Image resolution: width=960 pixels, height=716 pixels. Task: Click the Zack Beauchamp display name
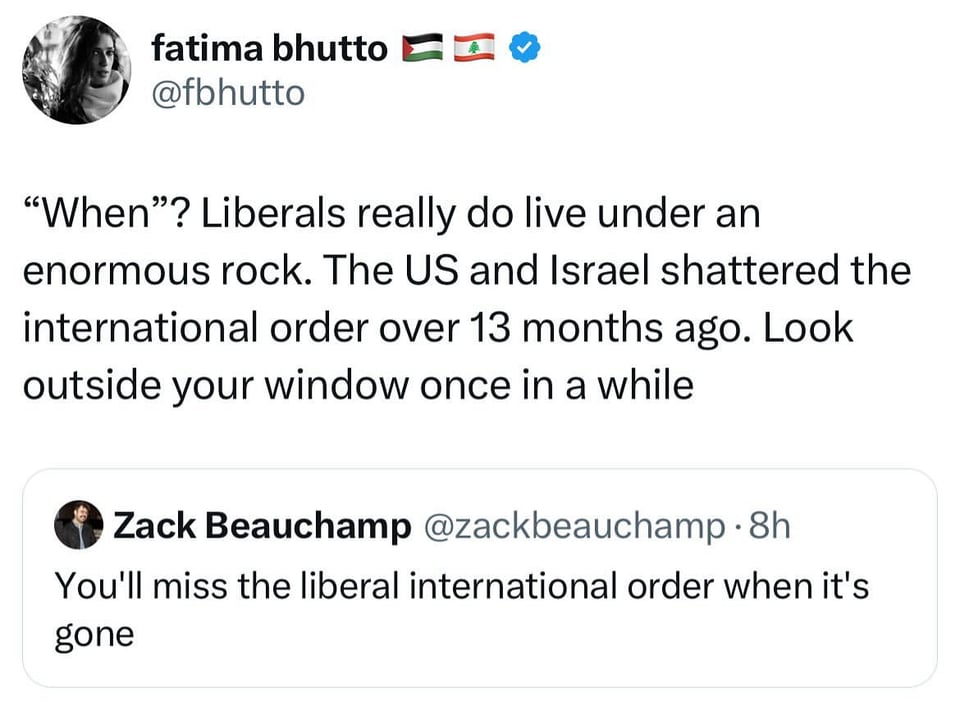point(263,525)
